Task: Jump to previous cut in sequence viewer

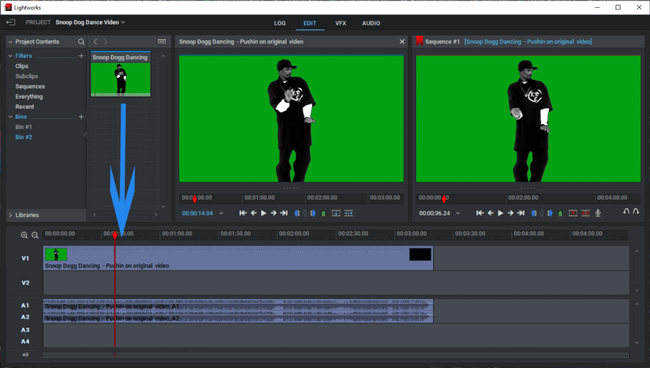Action: point(480,213)
